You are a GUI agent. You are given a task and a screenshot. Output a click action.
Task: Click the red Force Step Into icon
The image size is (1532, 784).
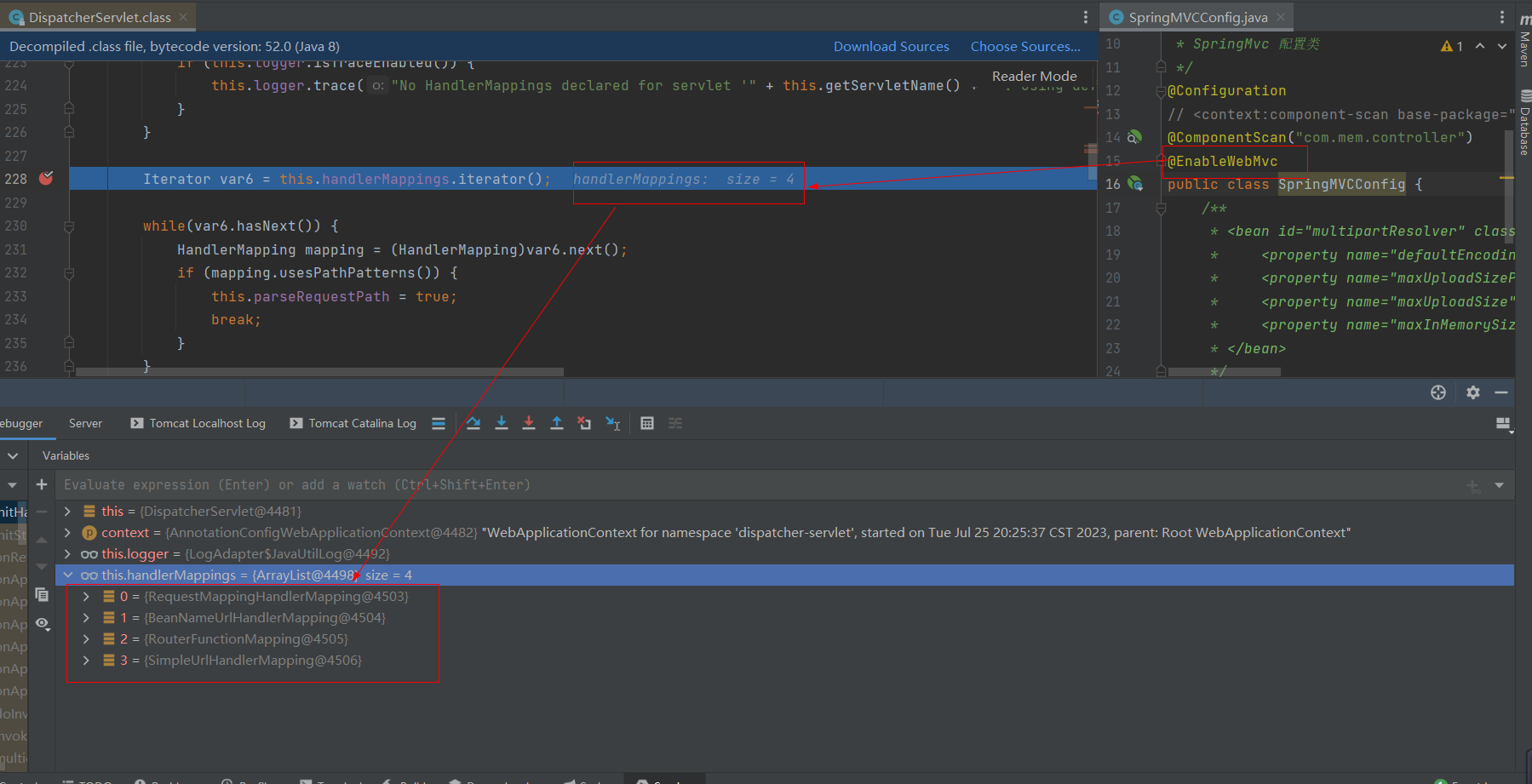click(x=529, y=423)
